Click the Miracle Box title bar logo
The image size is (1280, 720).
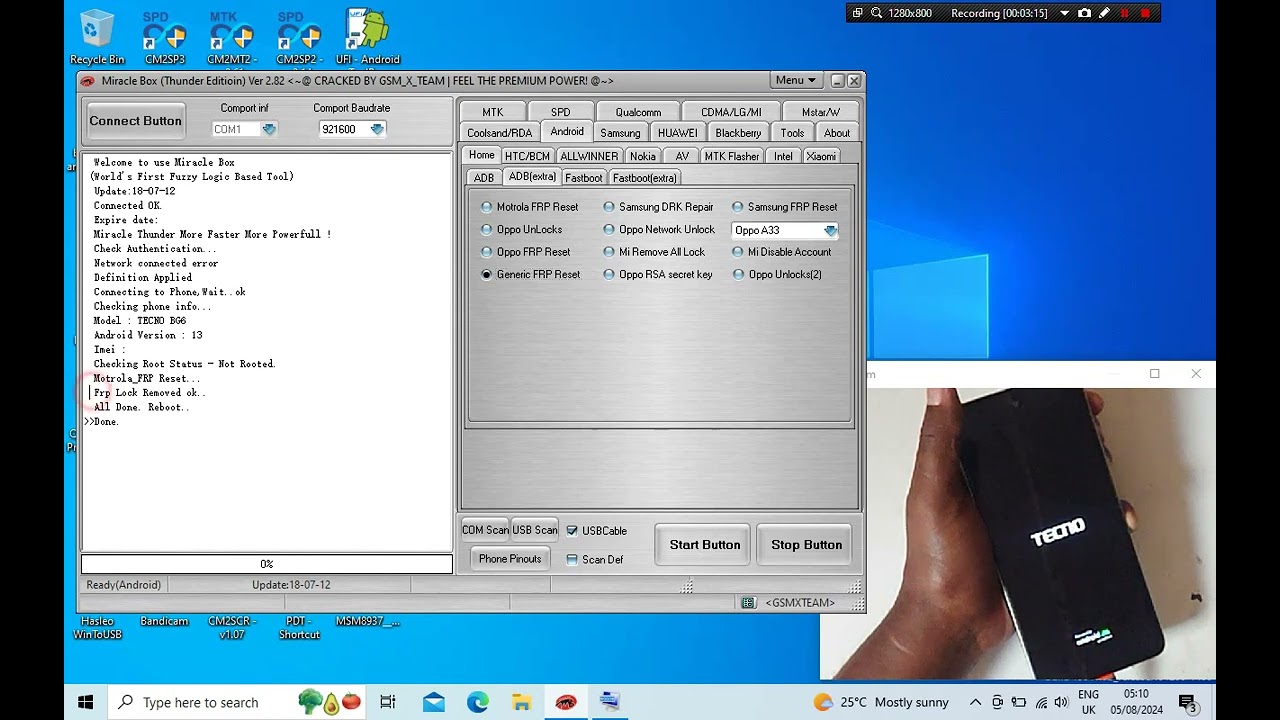88,81
